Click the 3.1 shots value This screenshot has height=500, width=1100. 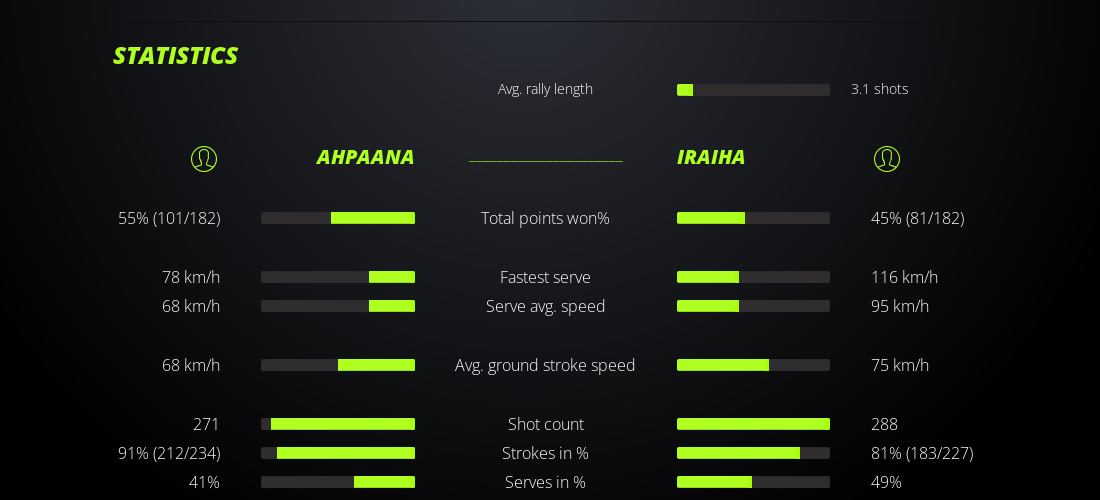point(879,89)
